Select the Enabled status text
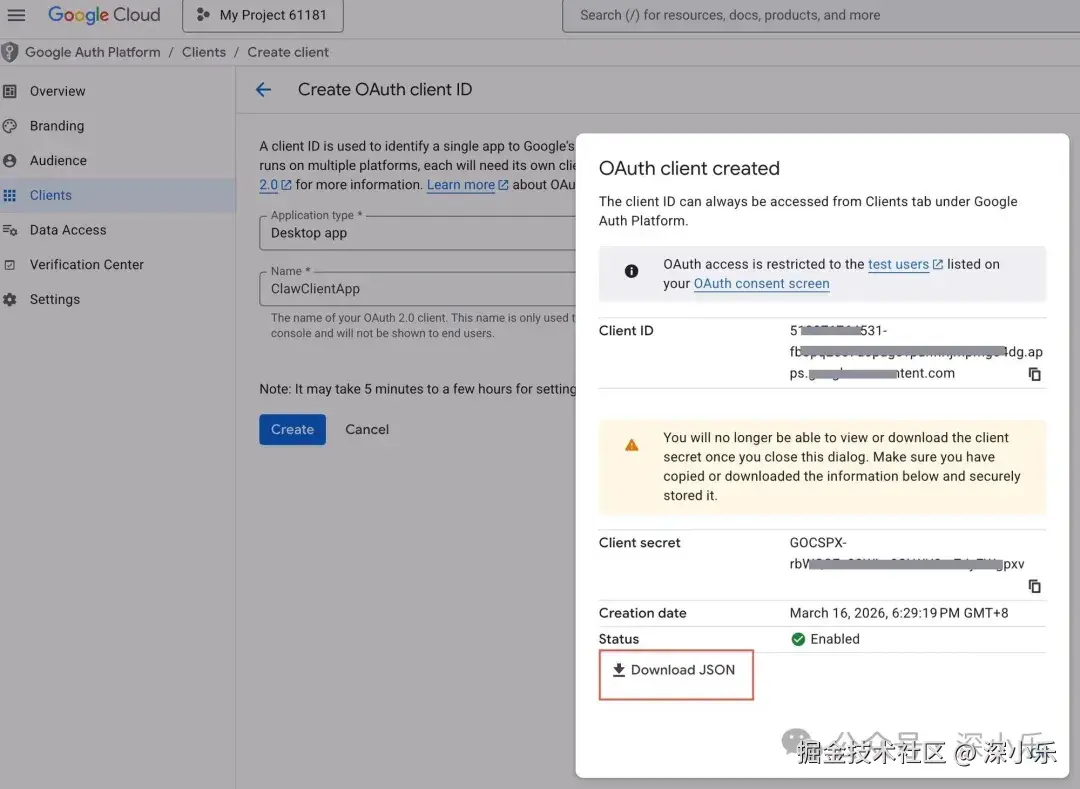 [835, 639]
